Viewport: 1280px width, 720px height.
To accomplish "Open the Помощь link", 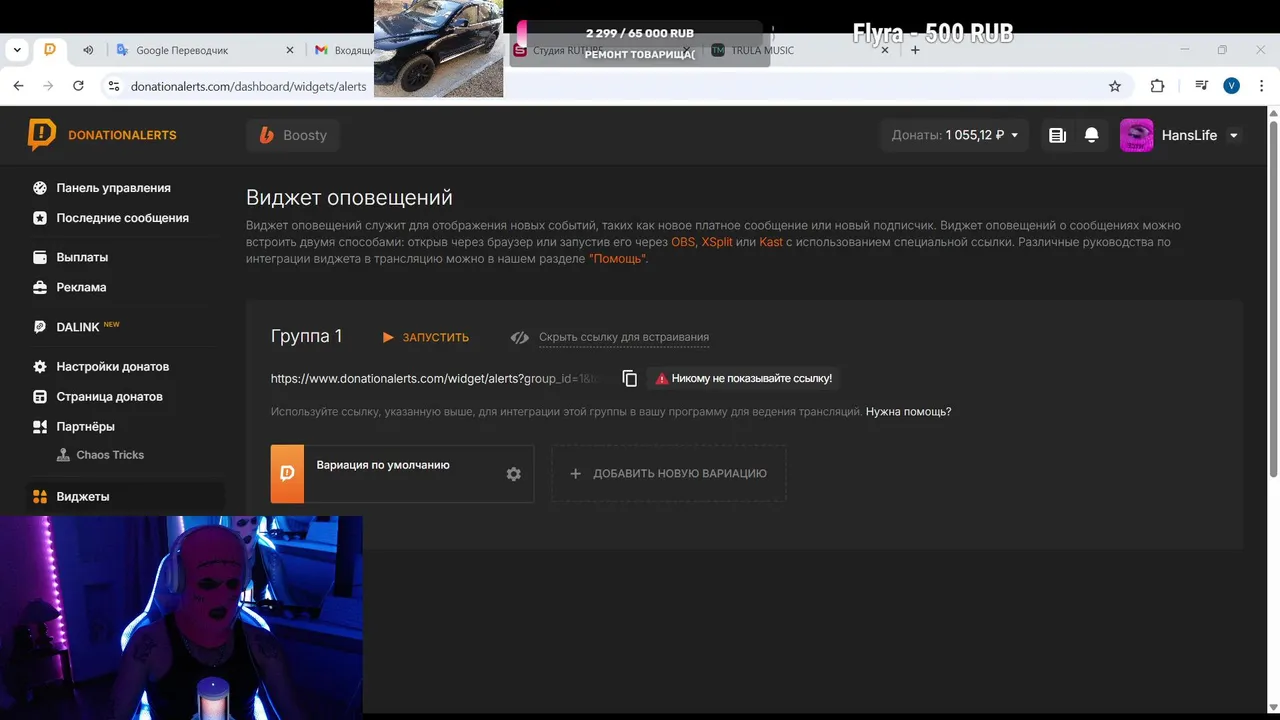I will [617, 259].
